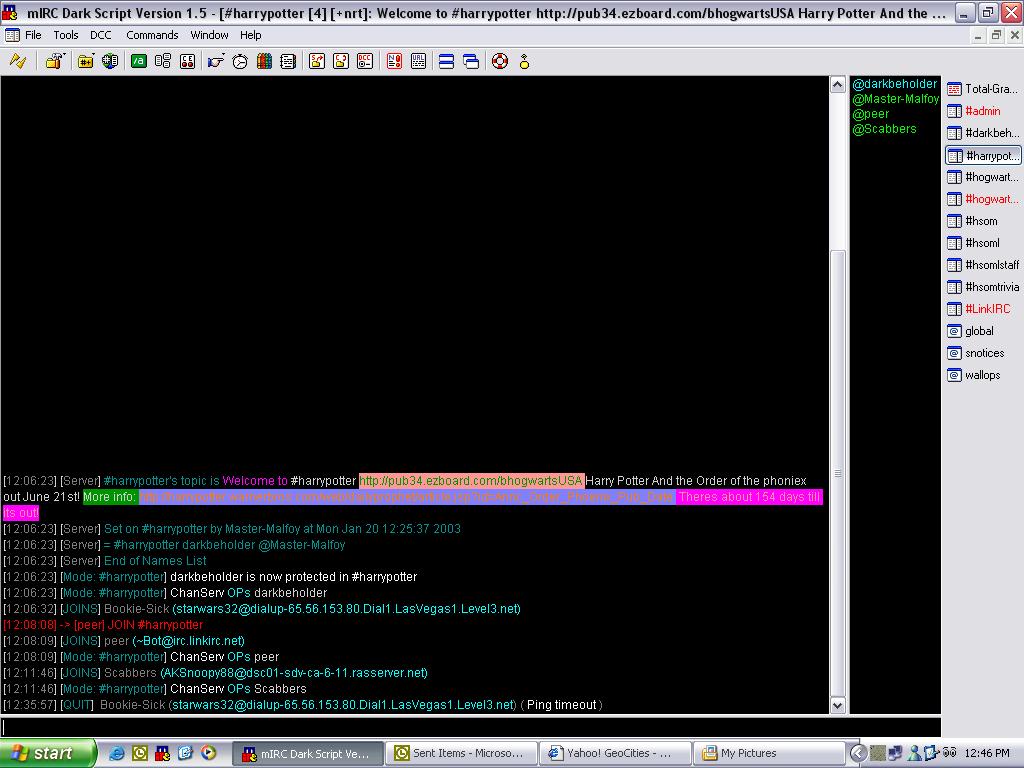The height and width of the screenshot is (768, 1024).
Task: Select @darkbeholder in the nick list
Action: (894, 84)
